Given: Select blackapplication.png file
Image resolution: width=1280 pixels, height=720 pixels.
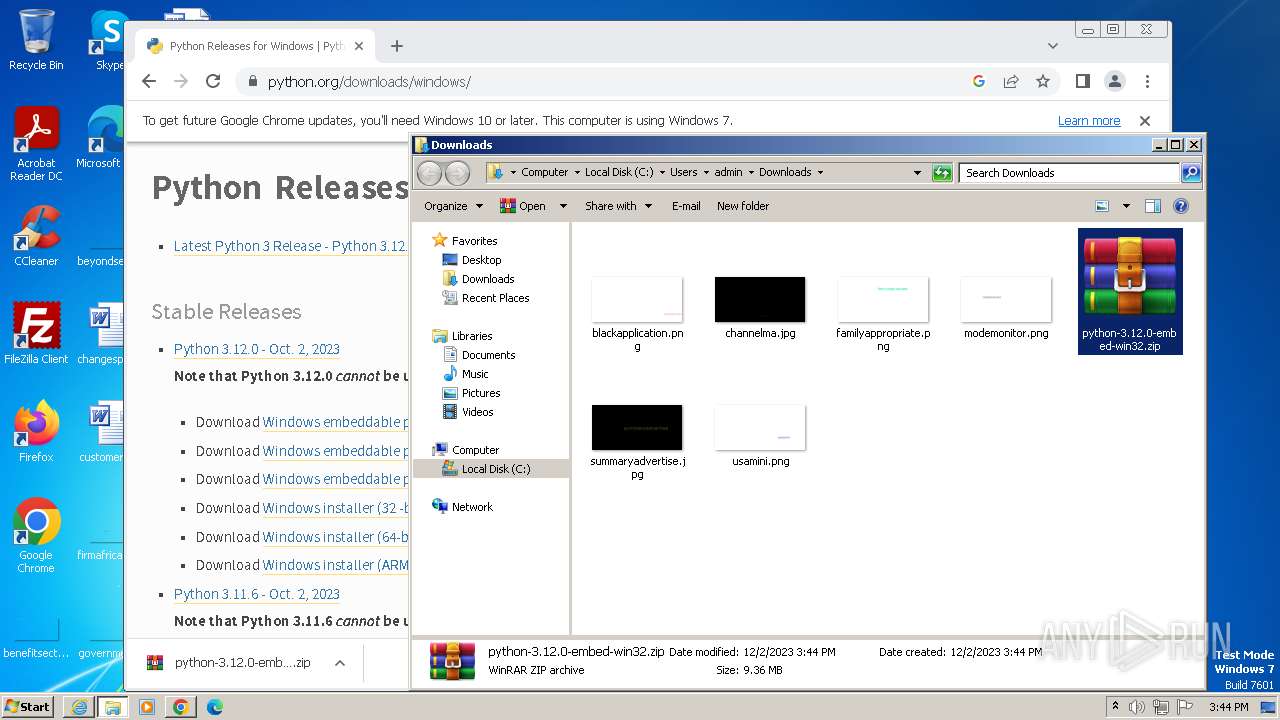Looking at the screenshot, I should pos(637,313).
